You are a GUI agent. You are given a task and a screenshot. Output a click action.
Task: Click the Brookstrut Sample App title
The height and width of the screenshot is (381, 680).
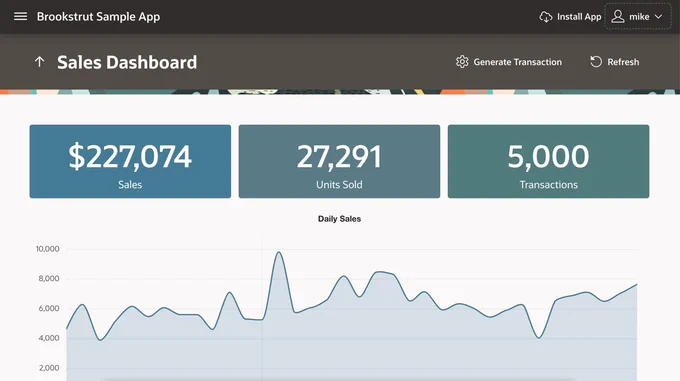coord(98,17)
